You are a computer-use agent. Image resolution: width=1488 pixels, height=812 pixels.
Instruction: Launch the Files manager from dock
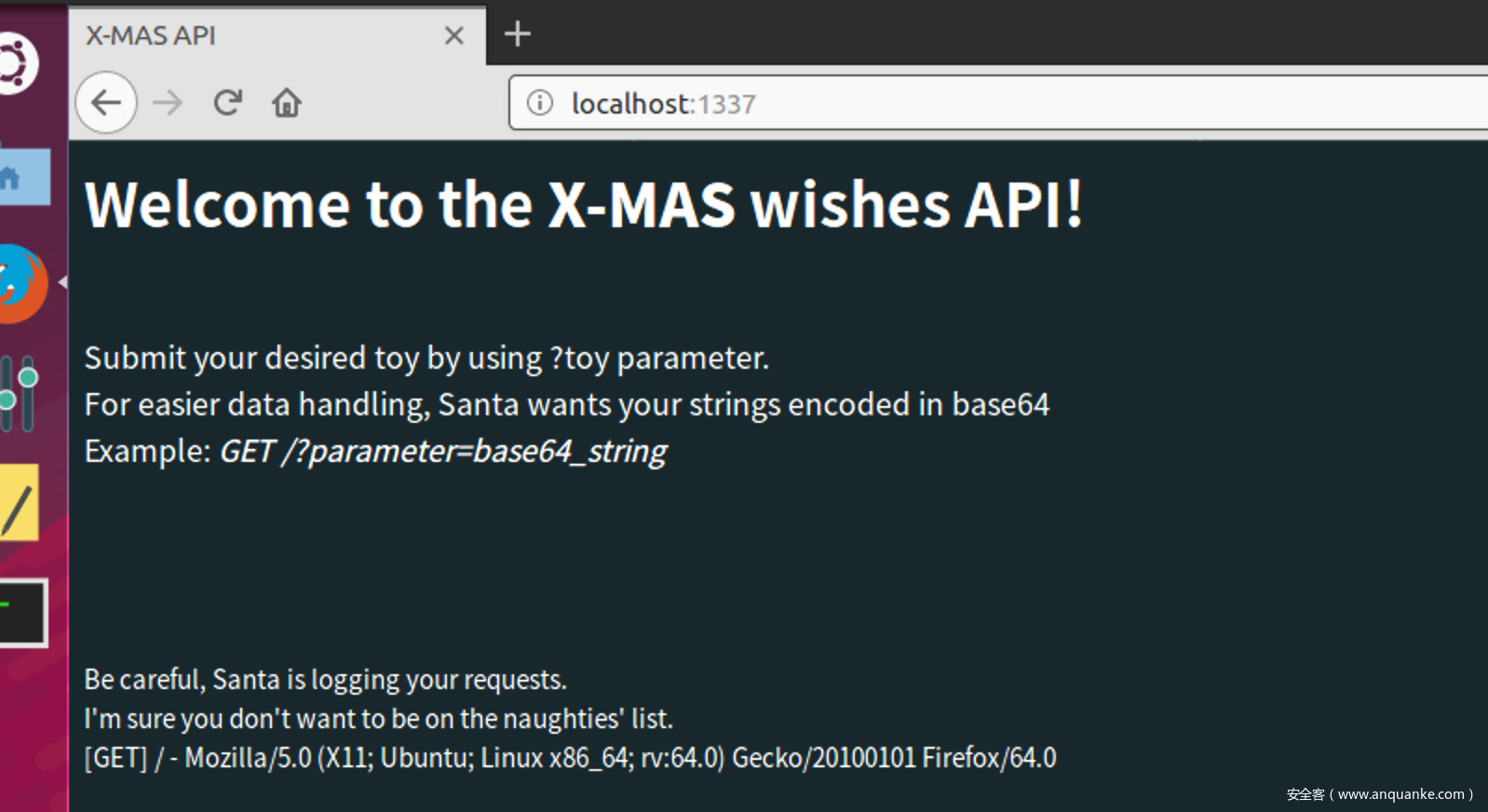click(20, 177)
